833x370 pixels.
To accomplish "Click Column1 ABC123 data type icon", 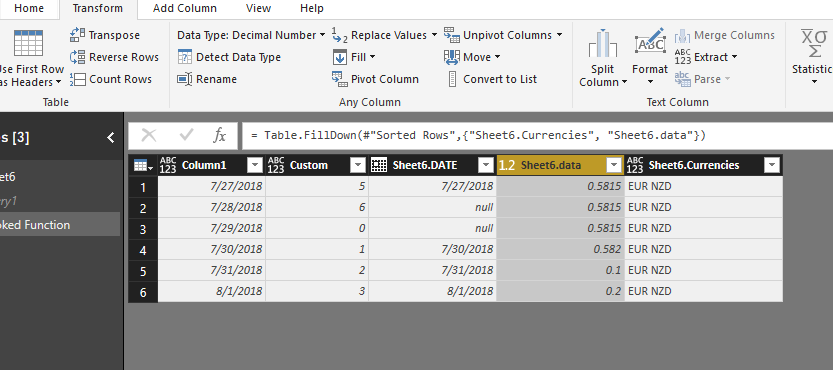I will (x=168, y=165).
